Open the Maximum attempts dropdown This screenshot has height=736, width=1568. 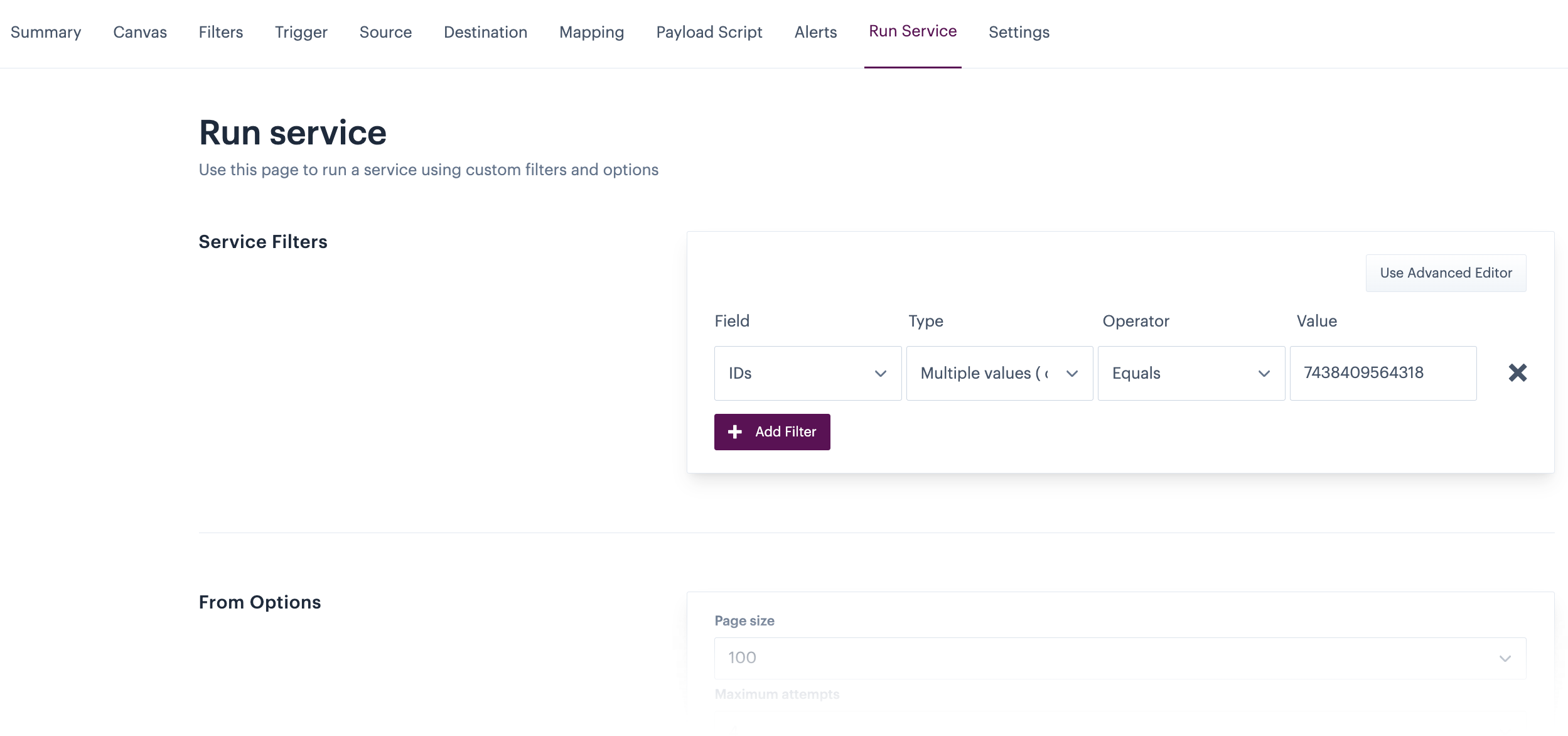(x=1119, y=725)
